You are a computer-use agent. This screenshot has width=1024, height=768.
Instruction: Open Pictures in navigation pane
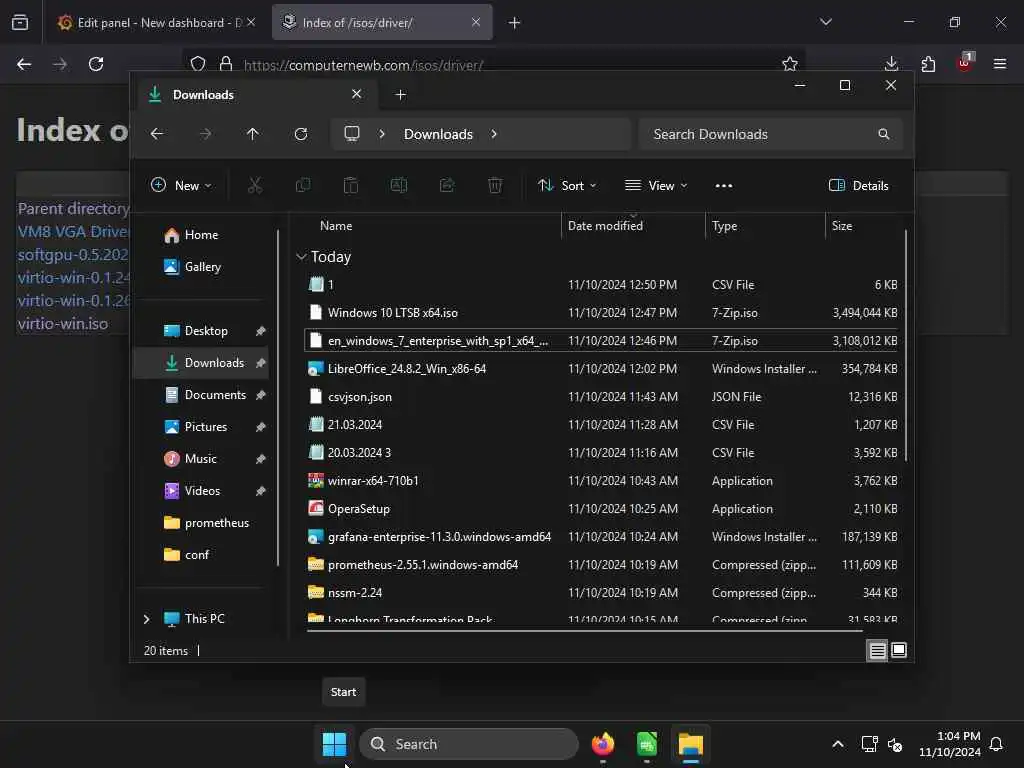pos(206,427)
